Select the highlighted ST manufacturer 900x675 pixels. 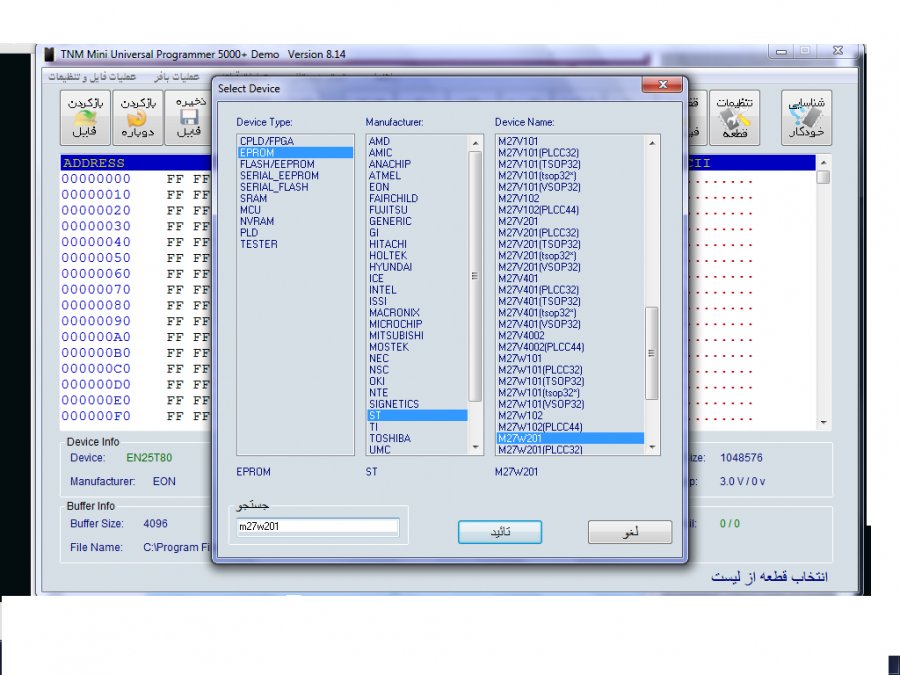[417, 416]
